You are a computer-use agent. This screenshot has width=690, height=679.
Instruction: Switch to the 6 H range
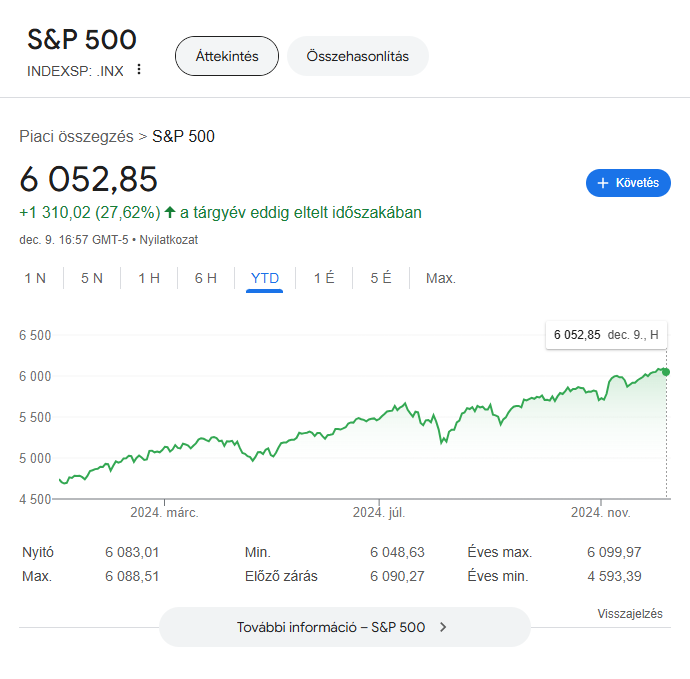point(206,278)
